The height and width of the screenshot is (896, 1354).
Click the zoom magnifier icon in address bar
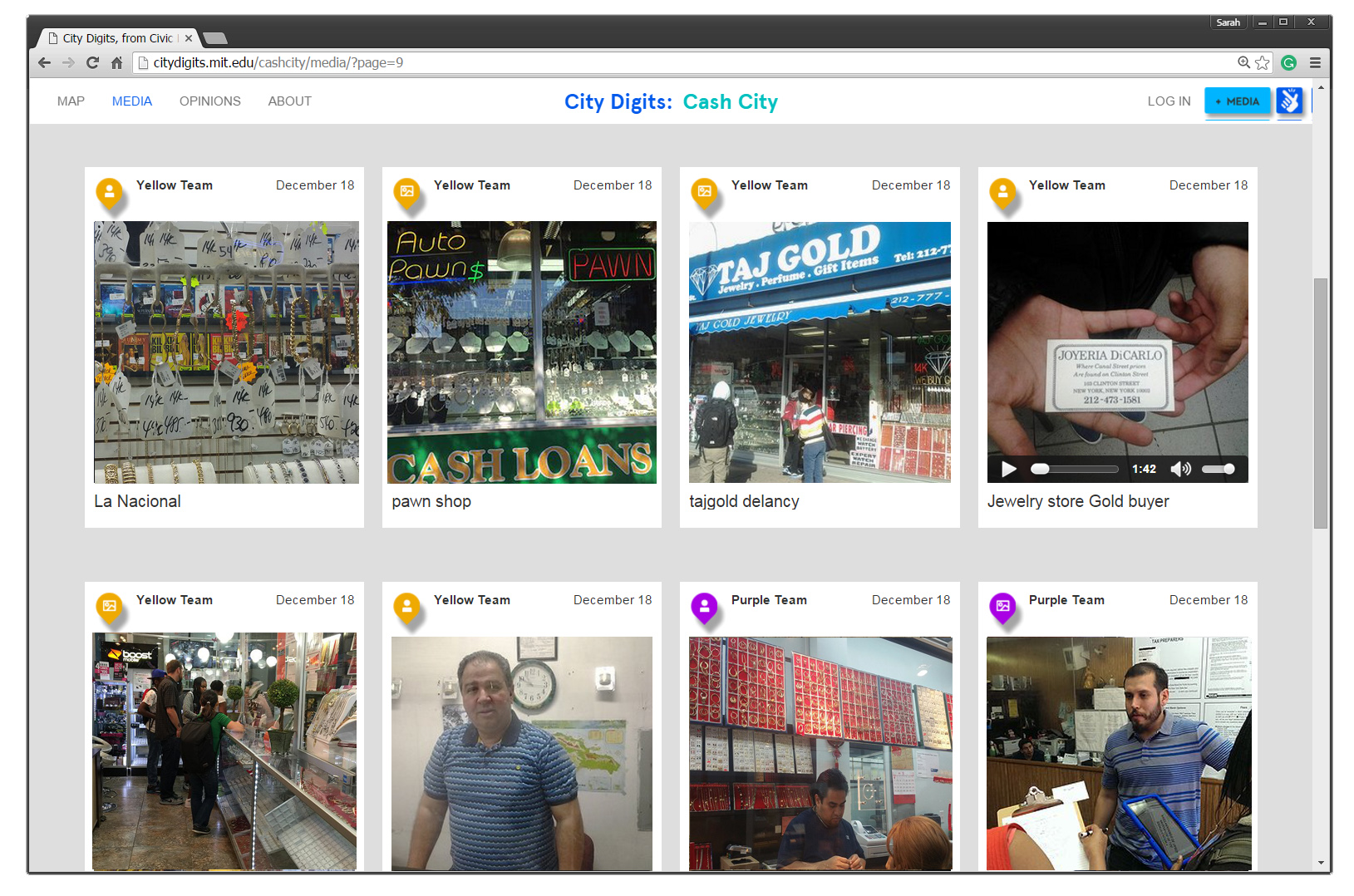pyautogui.click(x=1243, y=62)
